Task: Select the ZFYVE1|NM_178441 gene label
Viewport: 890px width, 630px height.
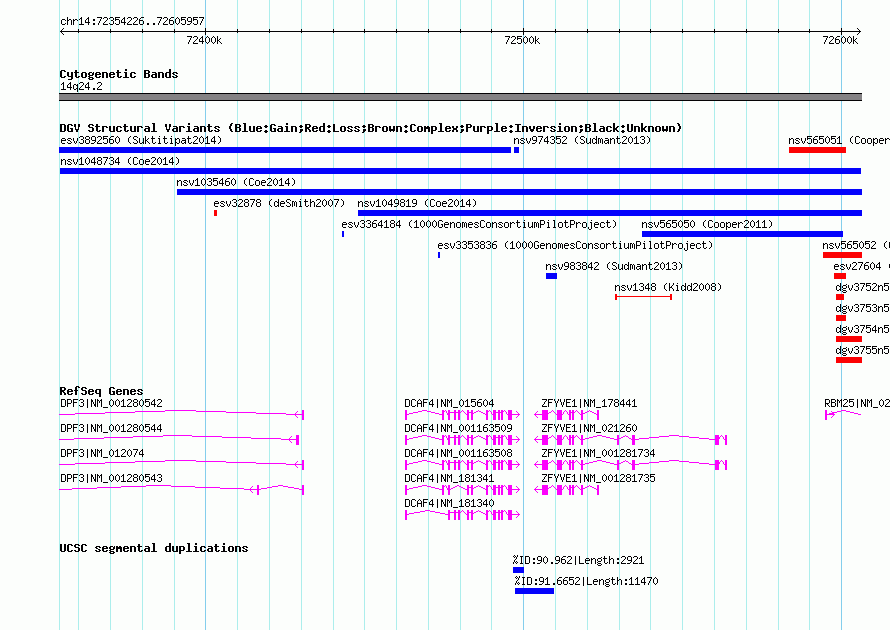Action: tap(589, 404)
